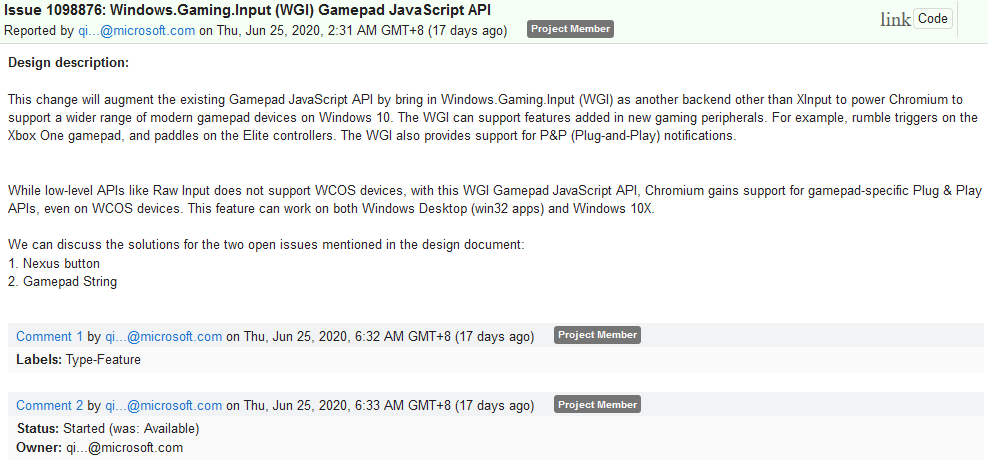Click 'Status: Started (was: Available)' text

(108, 429)
